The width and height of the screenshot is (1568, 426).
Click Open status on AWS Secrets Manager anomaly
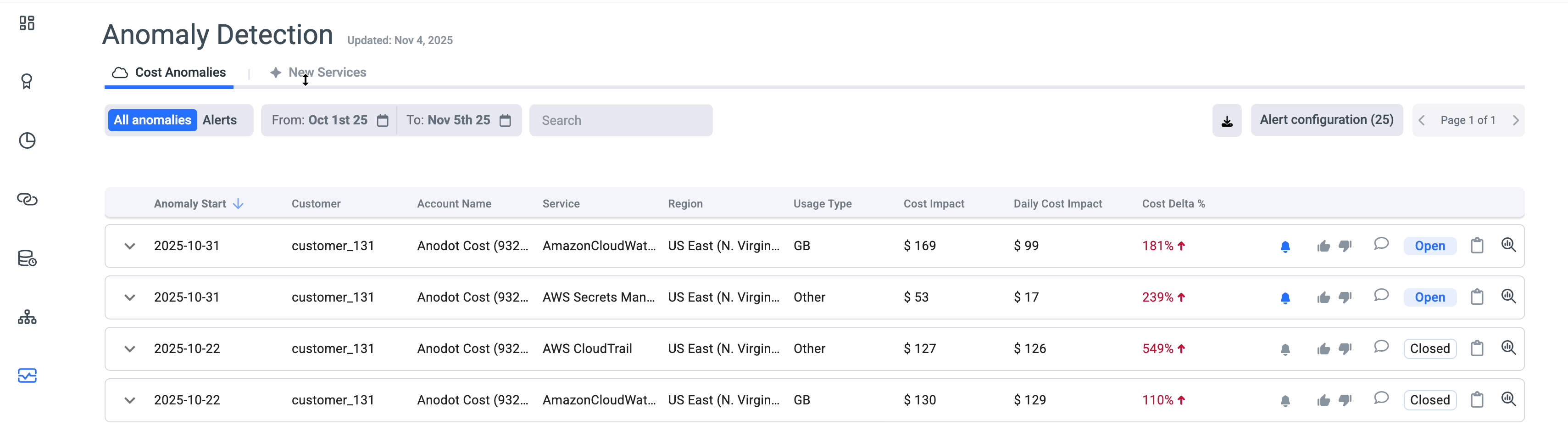click(1429, 297)
